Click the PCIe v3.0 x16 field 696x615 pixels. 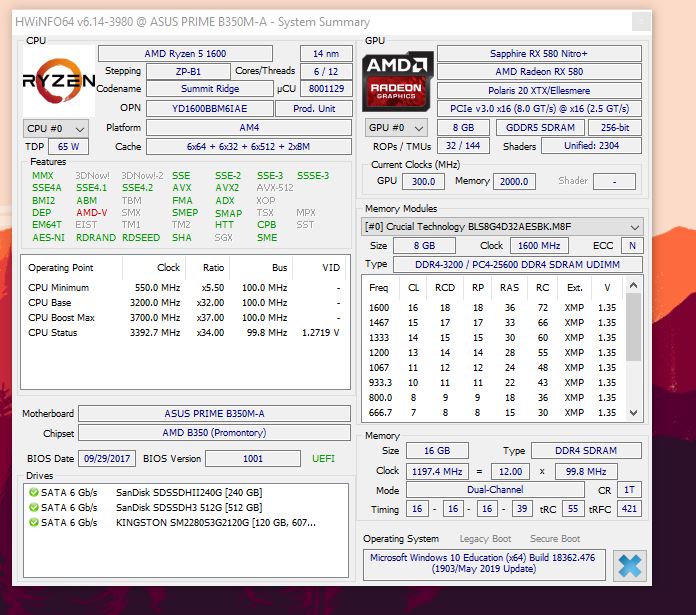539,109
